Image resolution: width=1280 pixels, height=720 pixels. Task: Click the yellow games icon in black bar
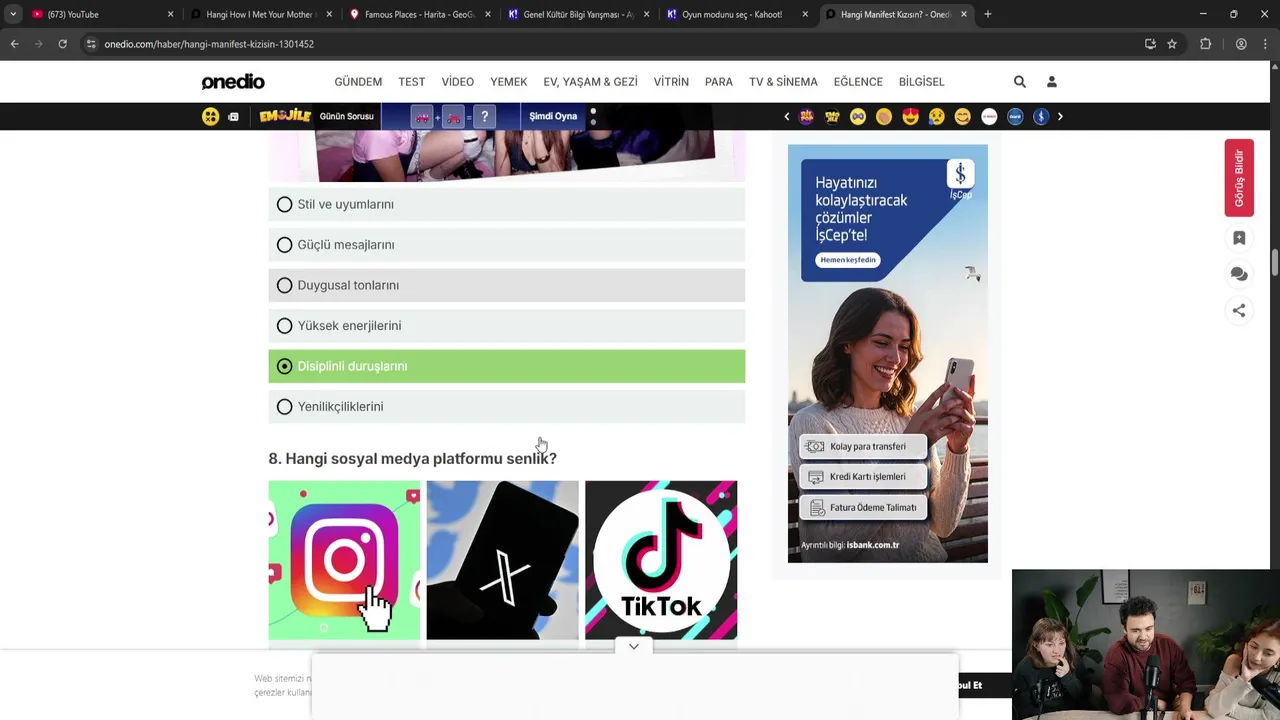click(x=210, y=116)
